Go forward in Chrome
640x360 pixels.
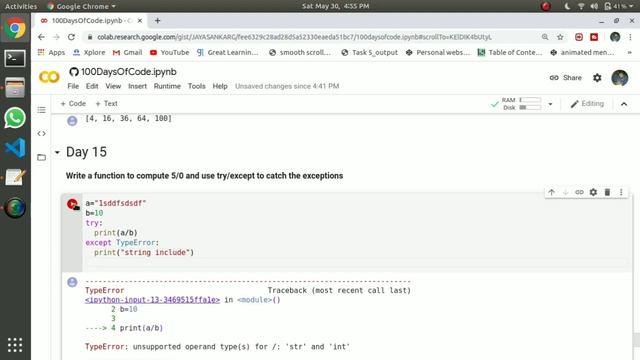coord(56,37)
